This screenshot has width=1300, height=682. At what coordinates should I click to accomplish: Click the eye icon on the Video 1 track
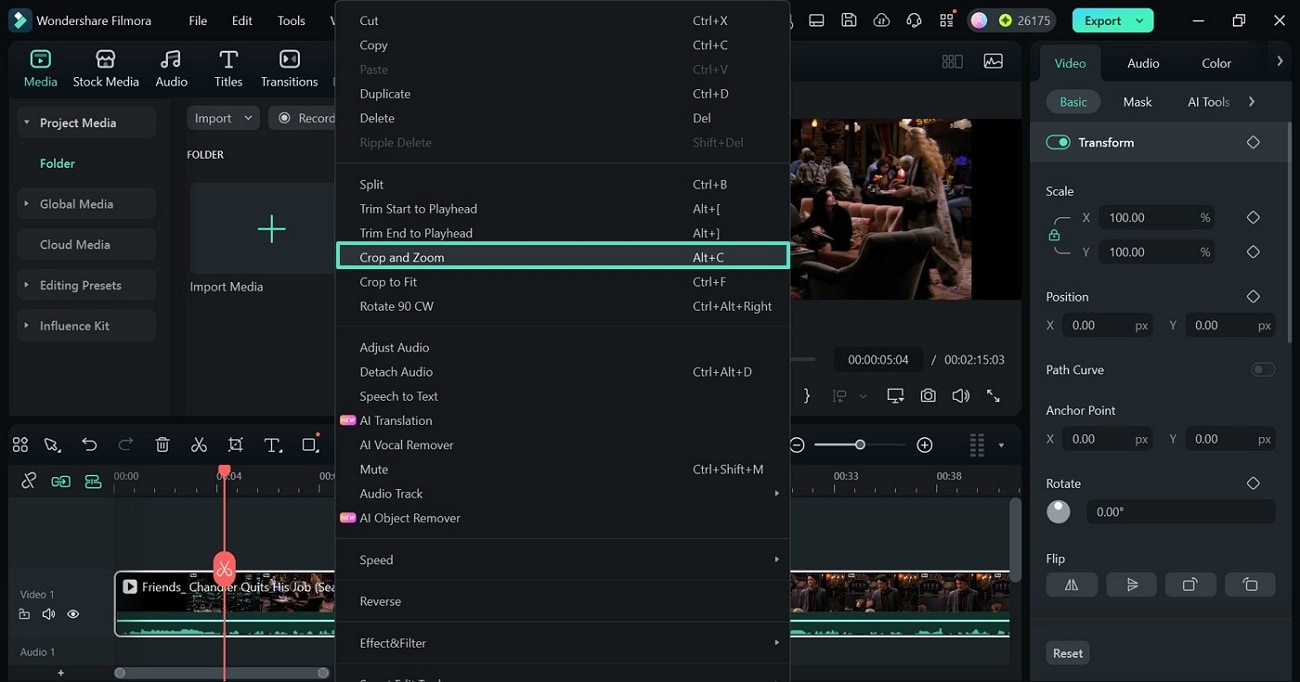(72, 613)
